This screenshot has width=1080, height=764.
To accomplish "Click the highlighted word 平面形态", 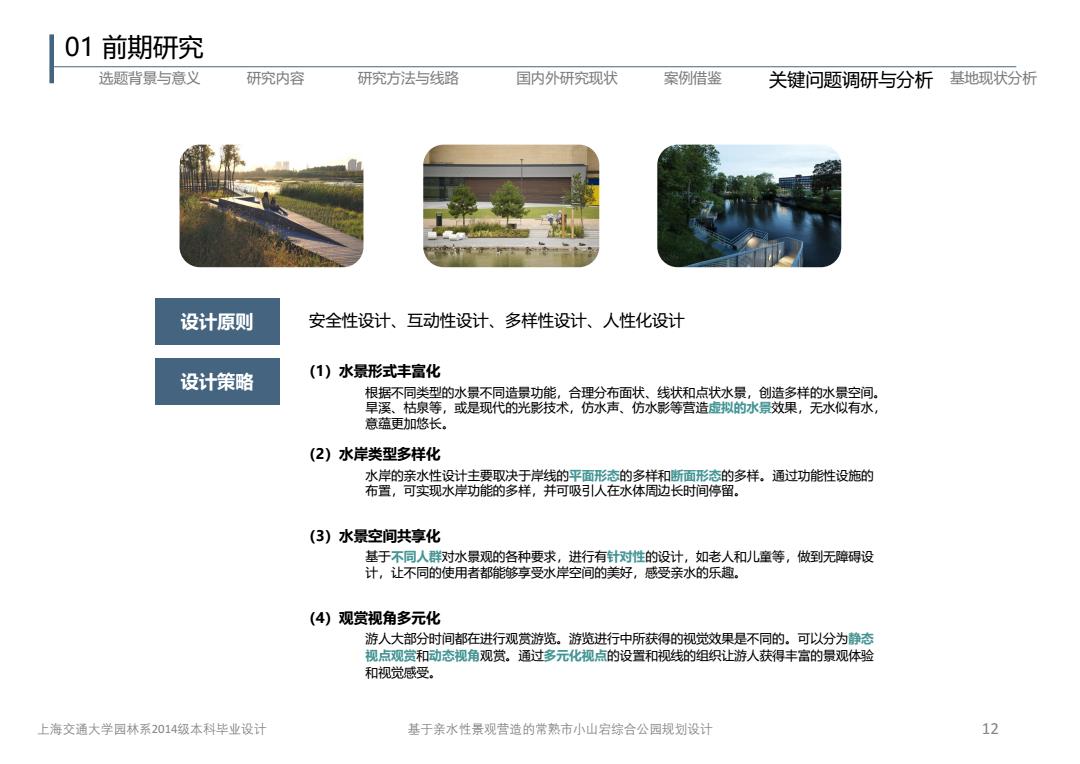I will [594, 475].
